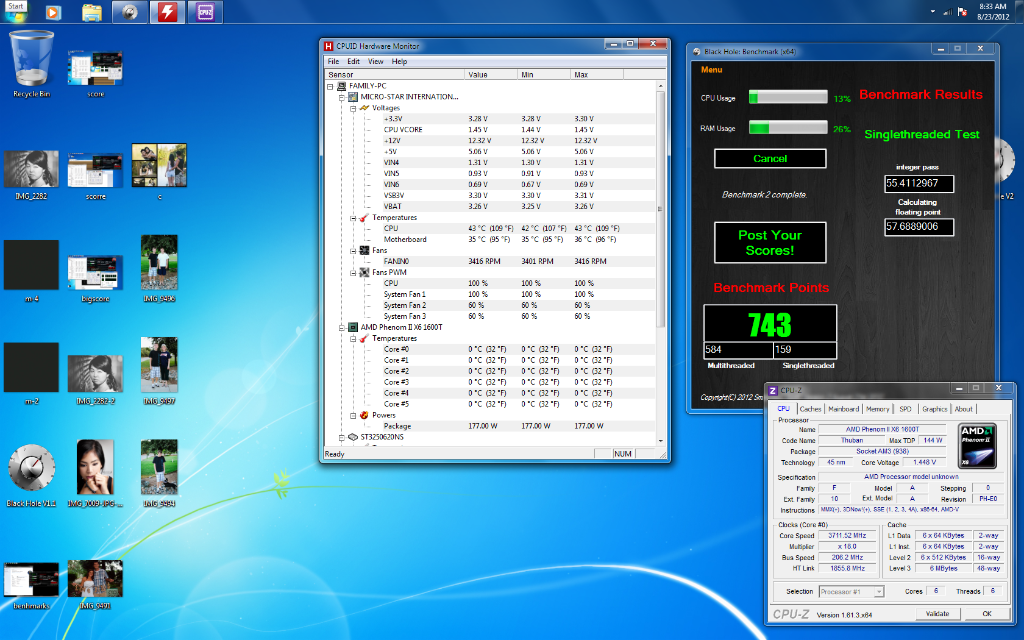Collapse the MICRO-STAR INTERNATIONAL node
This screenshot has width=1024, height=640.
point(342,97)
